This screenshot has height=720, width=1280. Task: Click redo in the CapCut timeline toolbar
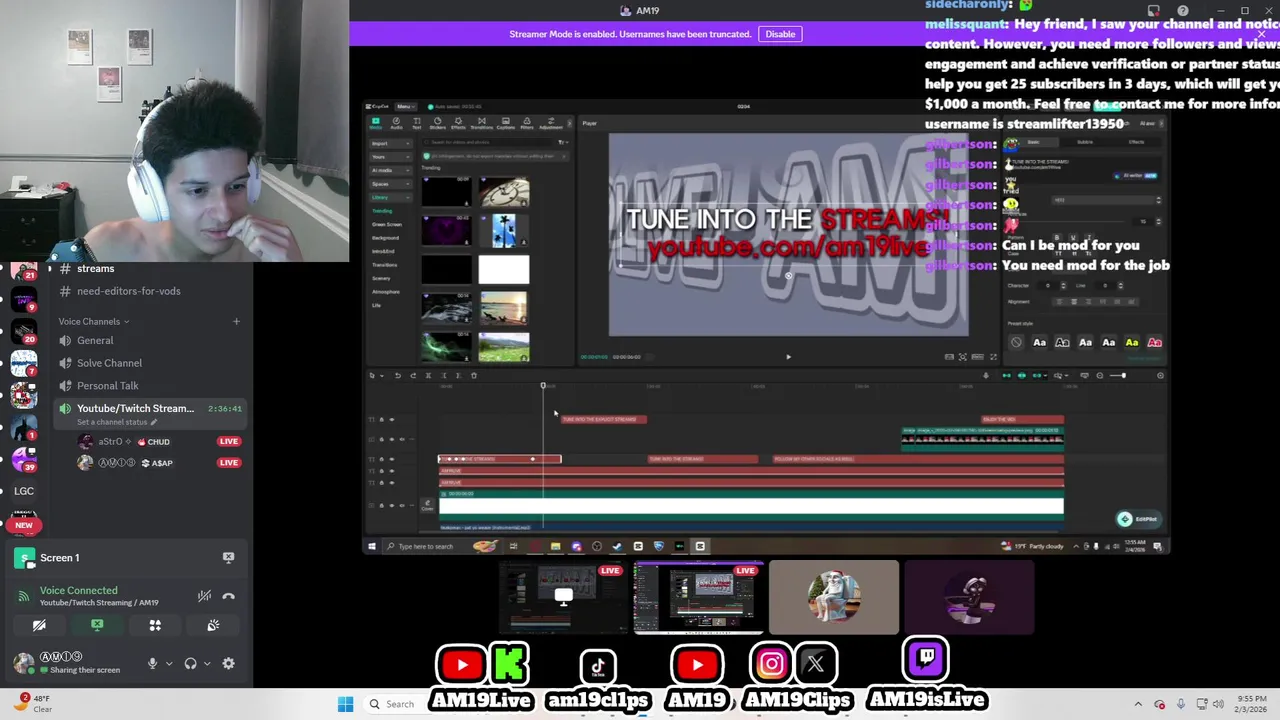click(x=412, y=375)
